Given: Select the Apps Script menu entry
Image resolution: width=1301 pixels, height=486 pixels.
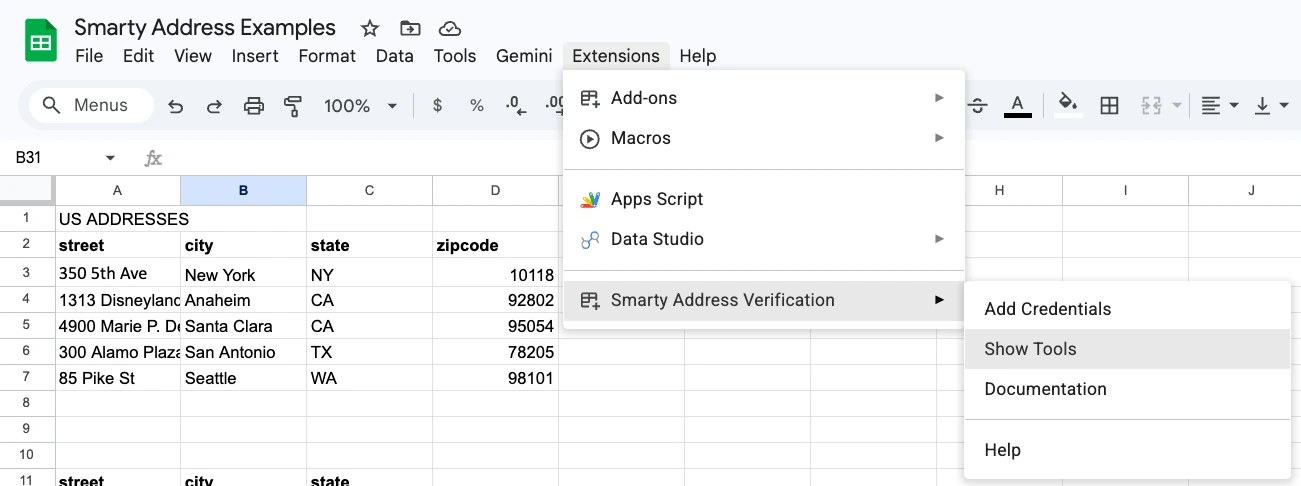Looking at the screenshot, I should [764, 199].
